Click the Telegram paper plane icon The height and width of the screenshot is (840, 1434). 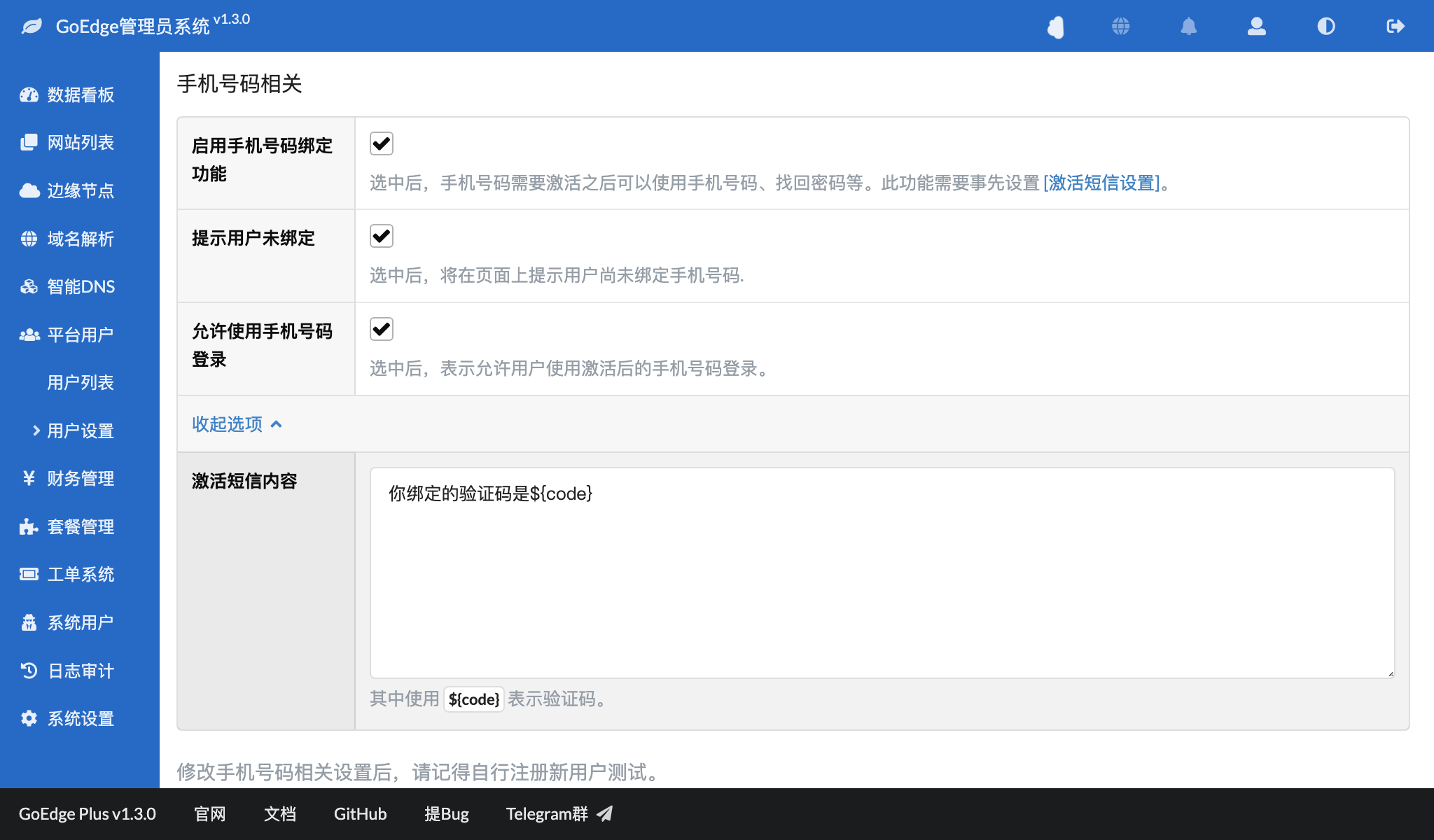(605, 813)
